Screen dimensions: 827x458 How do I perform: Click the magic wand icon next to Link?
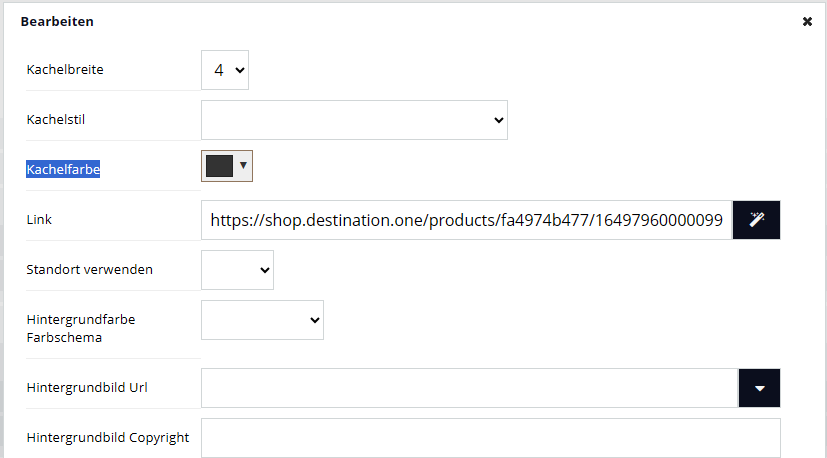click(x=756, y=220)
